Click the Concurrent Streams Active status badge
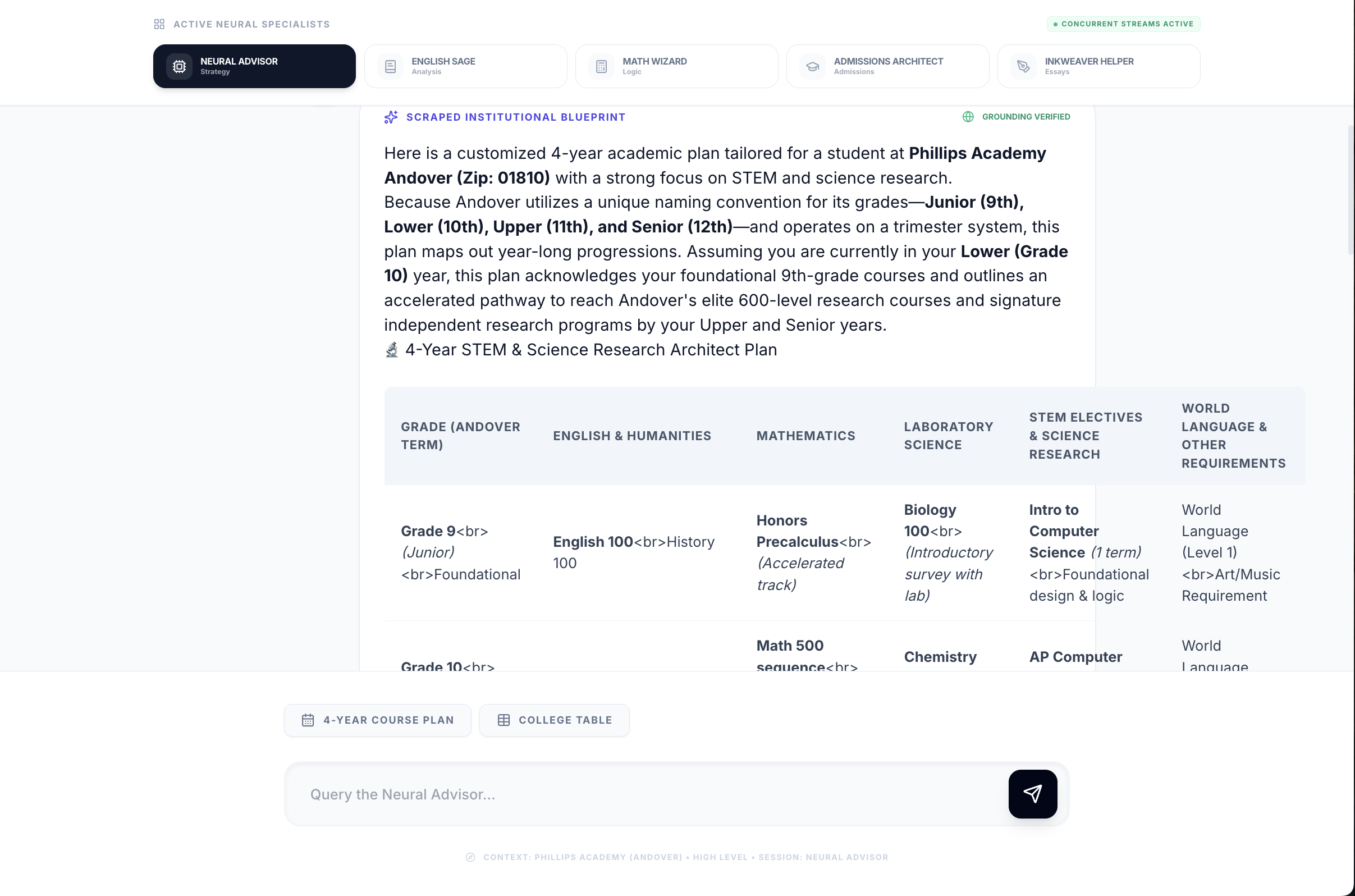The width and height of the screenshot is (1355, 896). (x=1124, y=24)
